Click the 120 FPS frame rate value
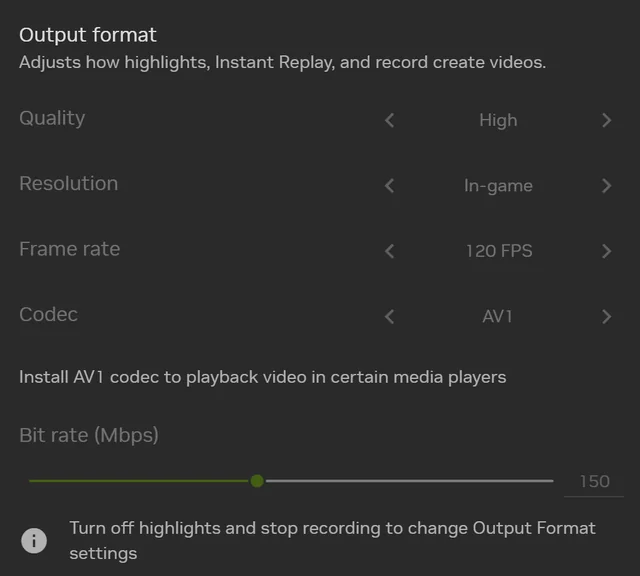Screen dimensions: 640x576 499,251
